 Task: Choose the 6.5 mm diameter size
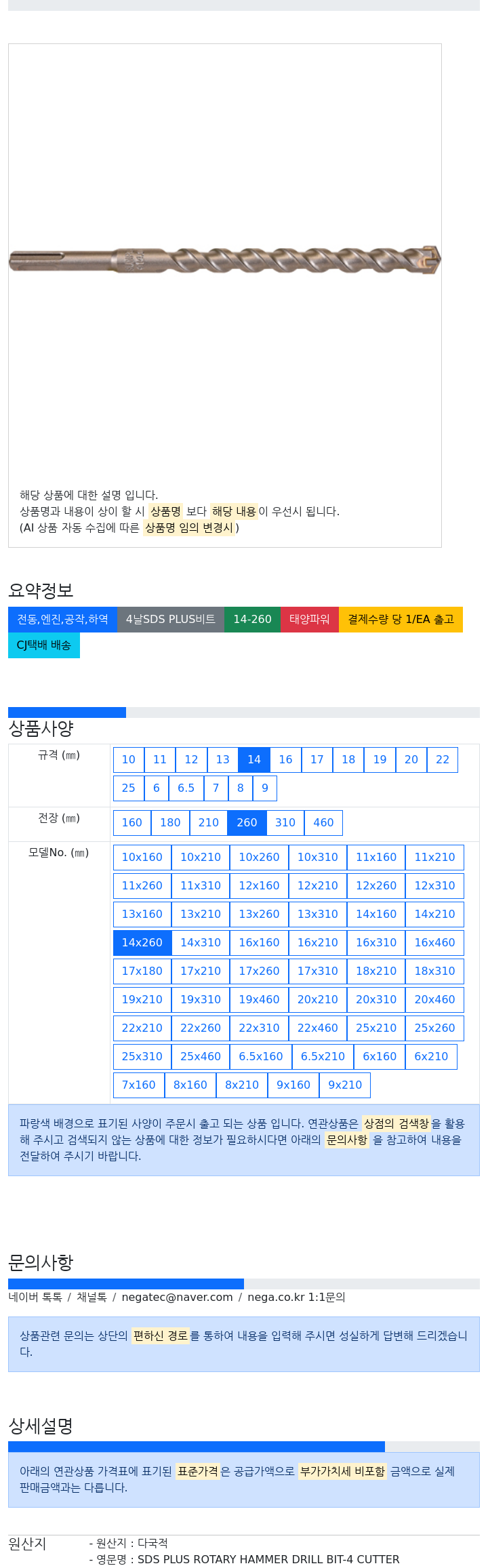point(186,788)
